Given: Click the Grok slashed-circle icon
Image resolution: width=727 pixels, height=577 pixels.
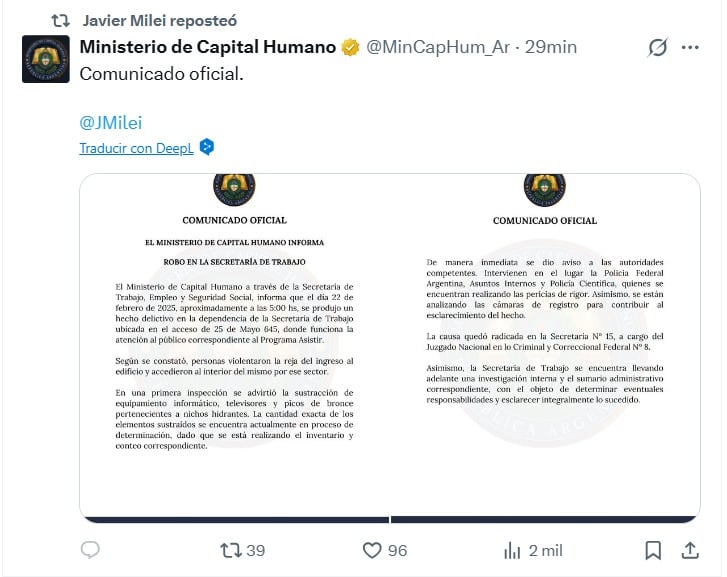Looking at the screenshot, I should point(657,47).
